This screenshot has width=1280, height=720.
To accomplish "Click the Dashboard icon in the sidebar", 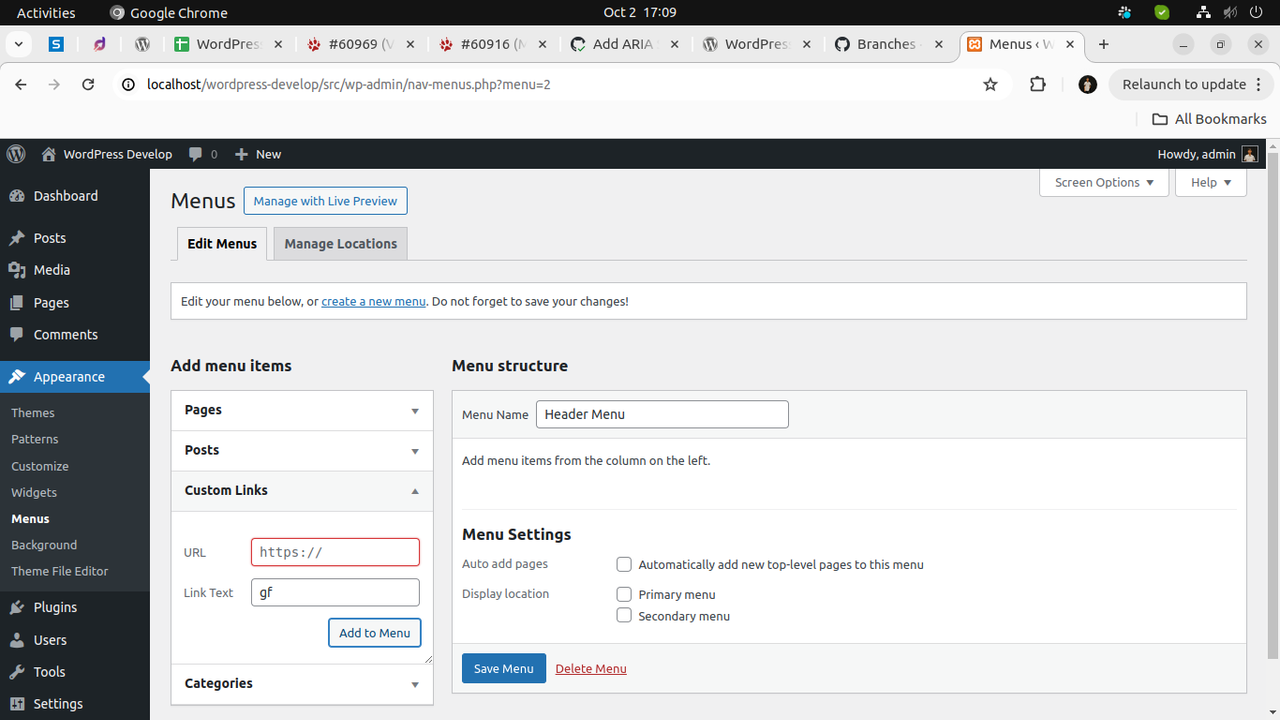I will 17,196.
